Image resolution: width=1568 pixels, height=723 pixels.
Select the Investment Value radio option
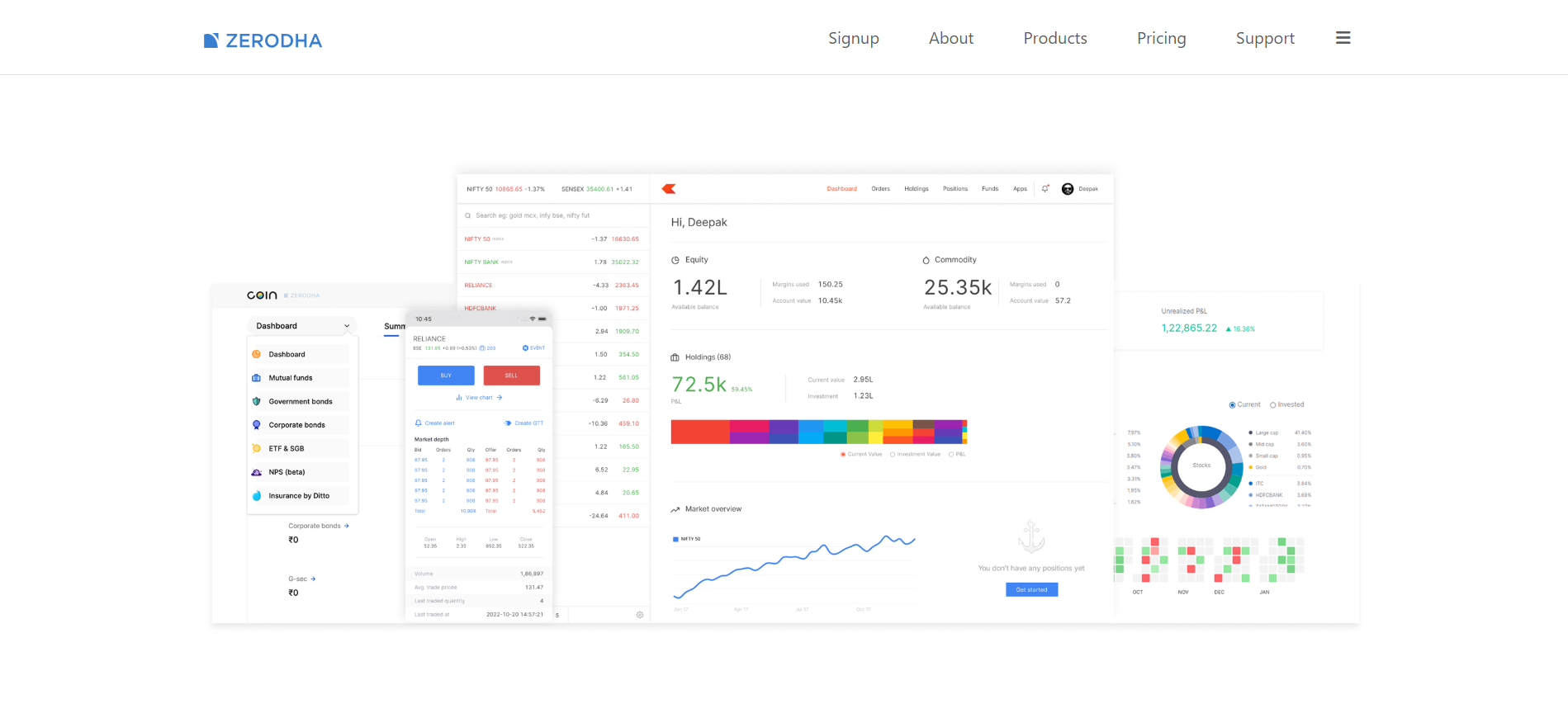pos(893,454)
